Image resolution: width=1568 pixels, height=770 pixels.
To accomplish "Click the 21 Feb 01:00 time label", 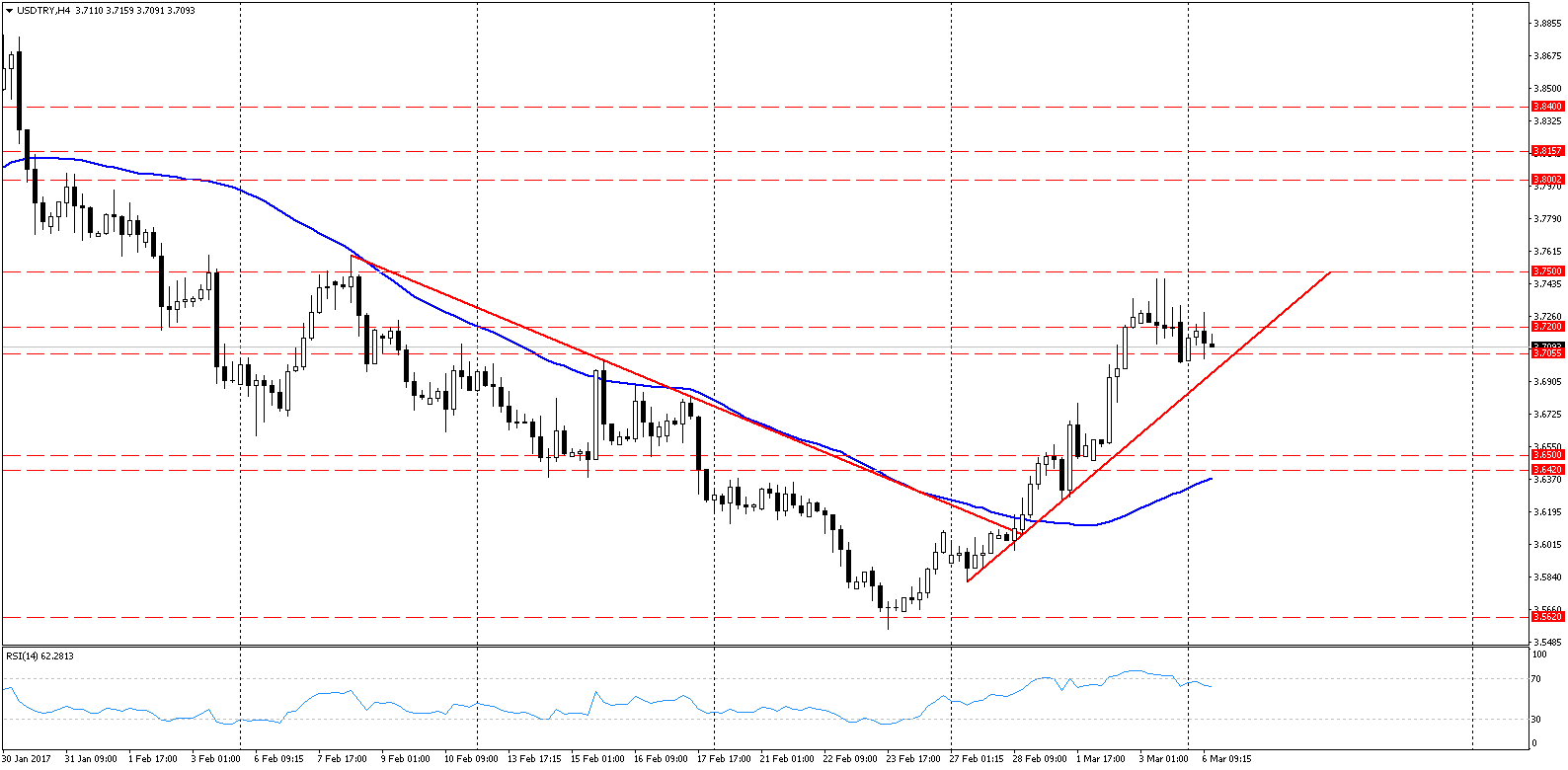I will 787,759.
